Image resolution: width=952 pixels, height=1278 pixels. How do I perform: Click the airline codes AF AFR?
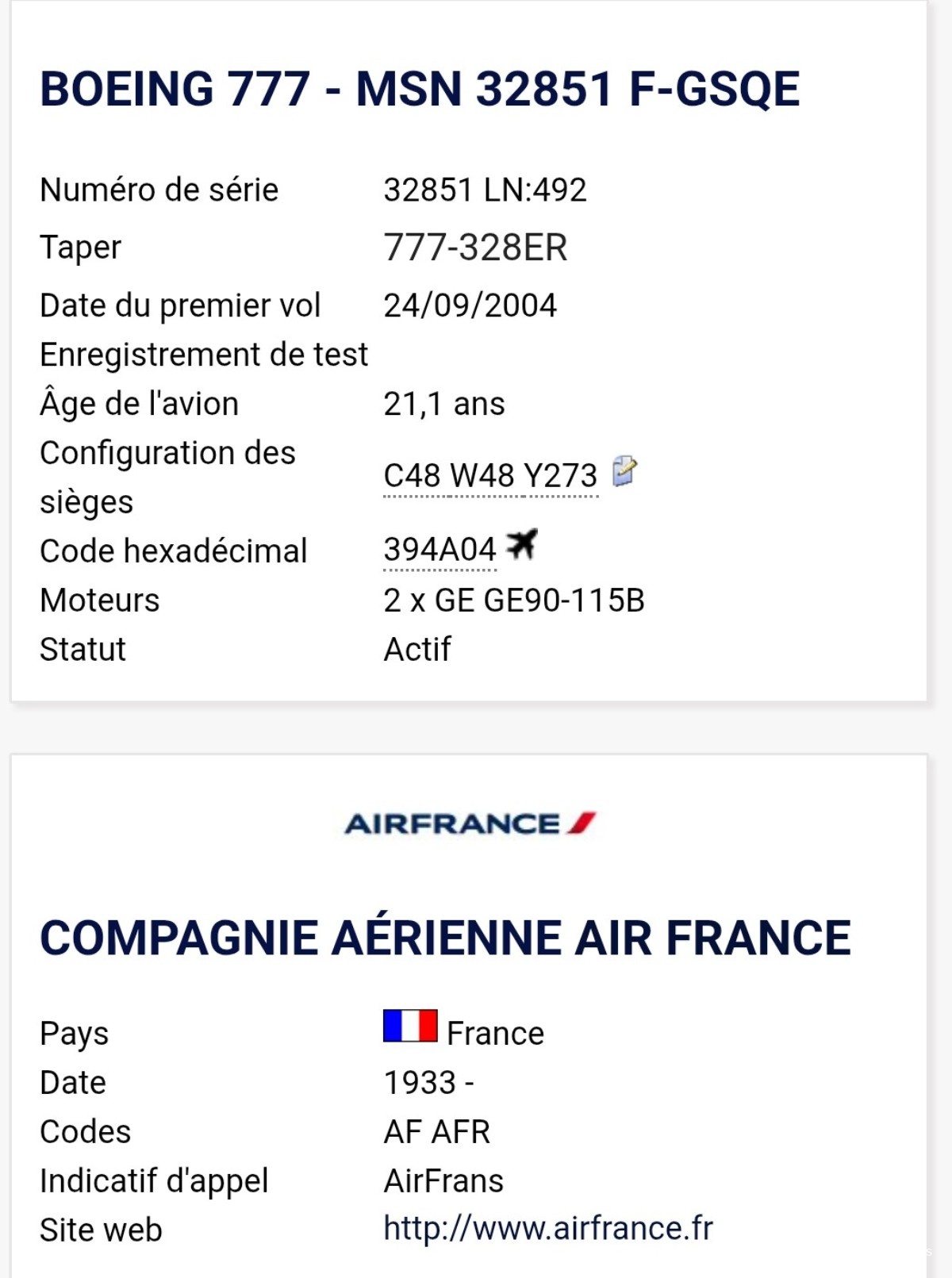436,1132
